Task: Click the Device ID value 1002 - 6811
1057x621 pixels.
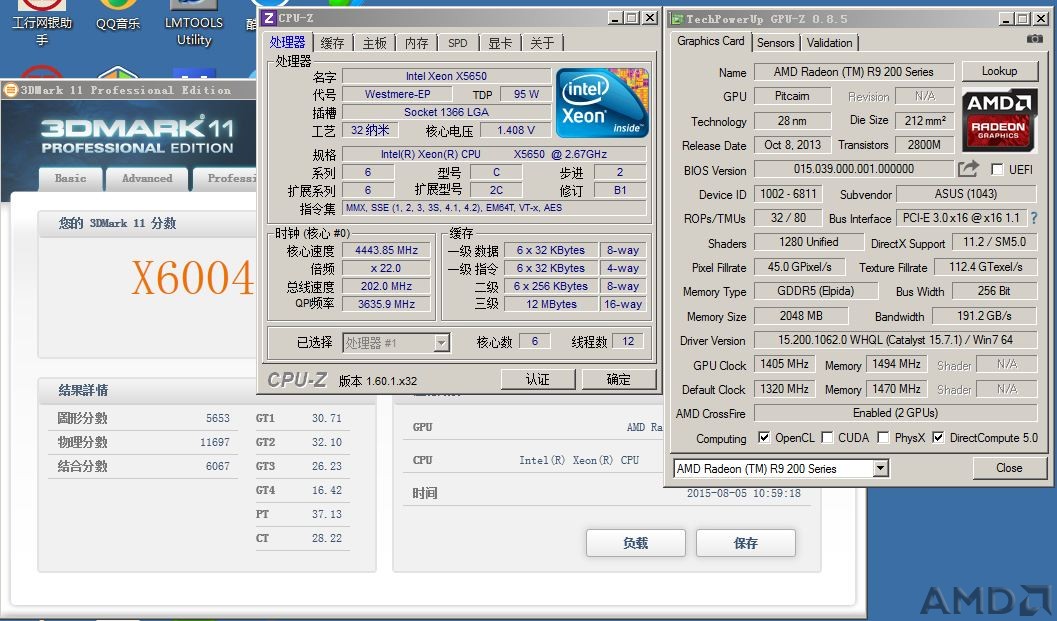Action: click(788, 194)
